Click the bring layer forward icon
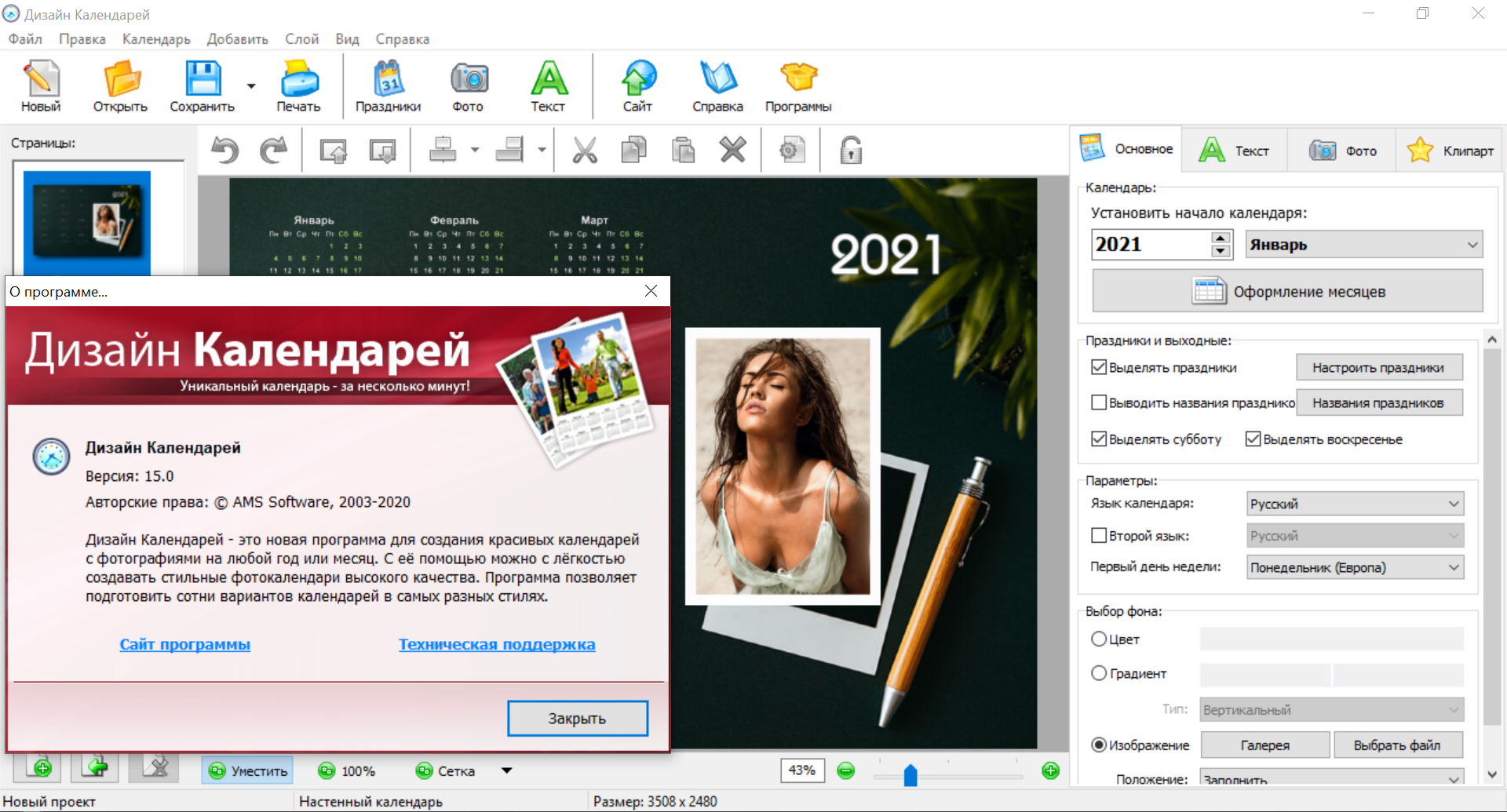The width and height of the screenshot is (1507, 812). (x=334, y=150)
